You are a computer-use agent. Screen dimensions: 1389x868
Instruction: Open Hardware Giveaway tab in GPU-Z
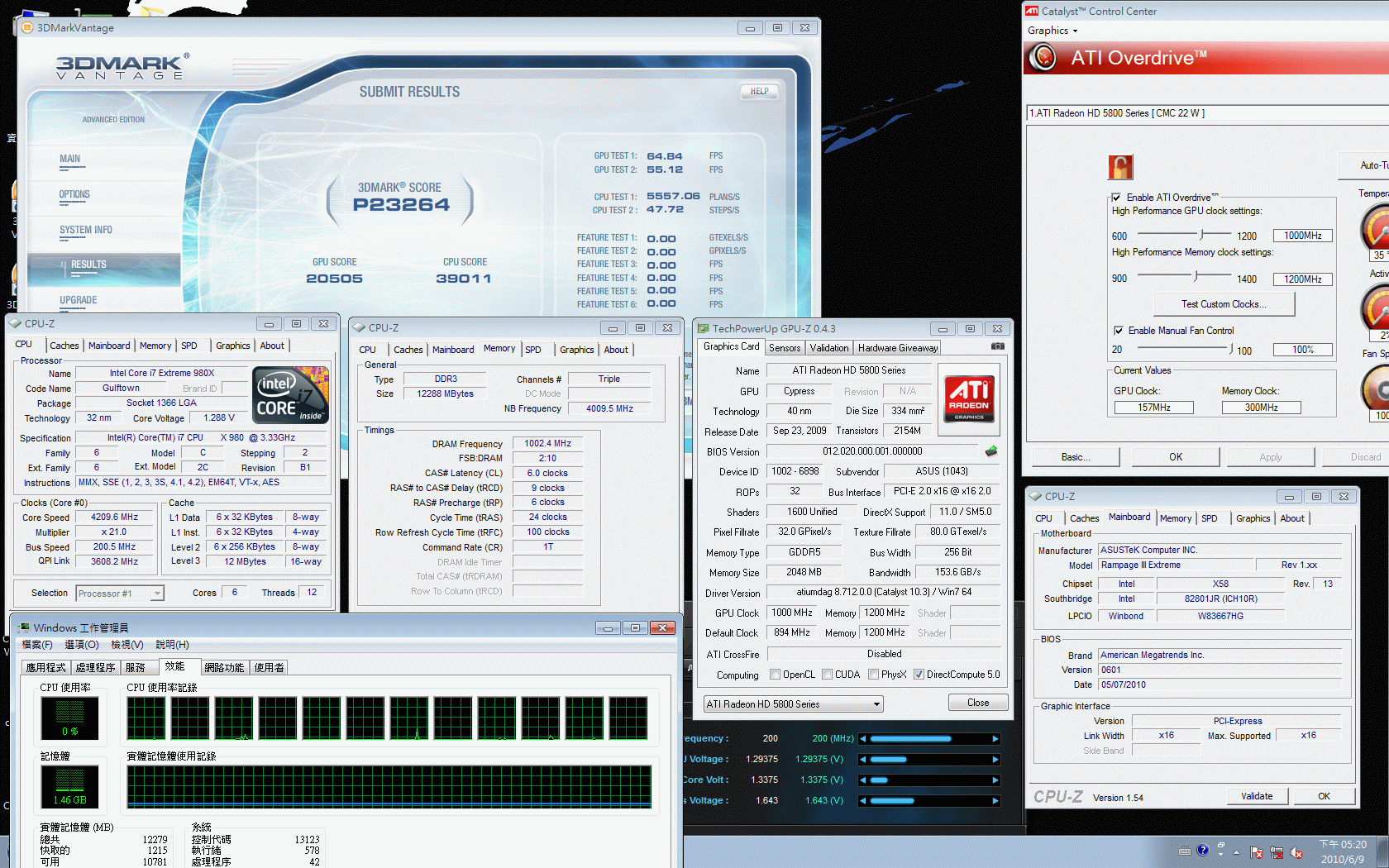tap(898, 348)
